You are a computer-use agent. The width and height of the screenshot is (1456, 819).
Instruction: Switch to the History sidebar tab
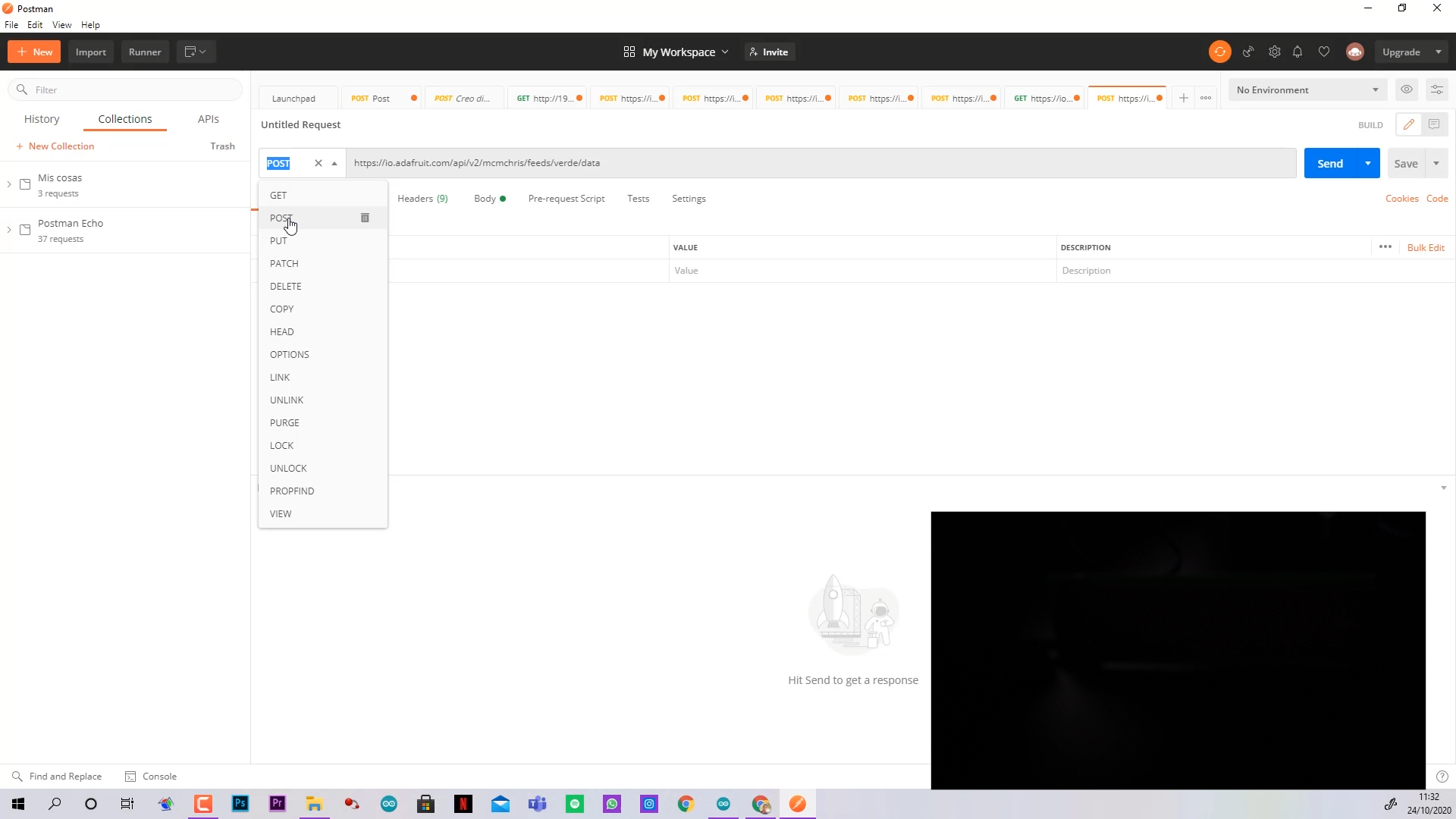pos(42,119)
